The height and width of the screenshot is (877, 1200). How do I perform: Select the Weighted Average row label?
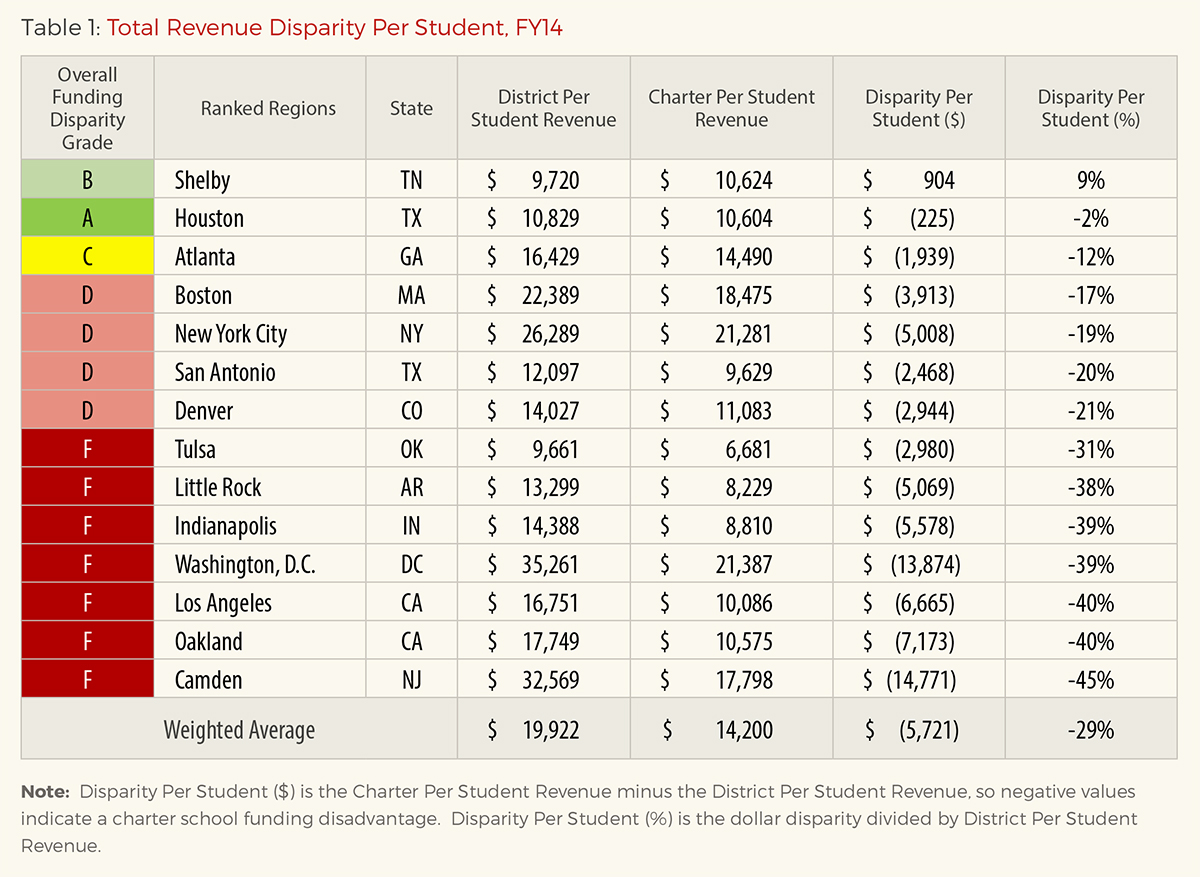(239, 730)
